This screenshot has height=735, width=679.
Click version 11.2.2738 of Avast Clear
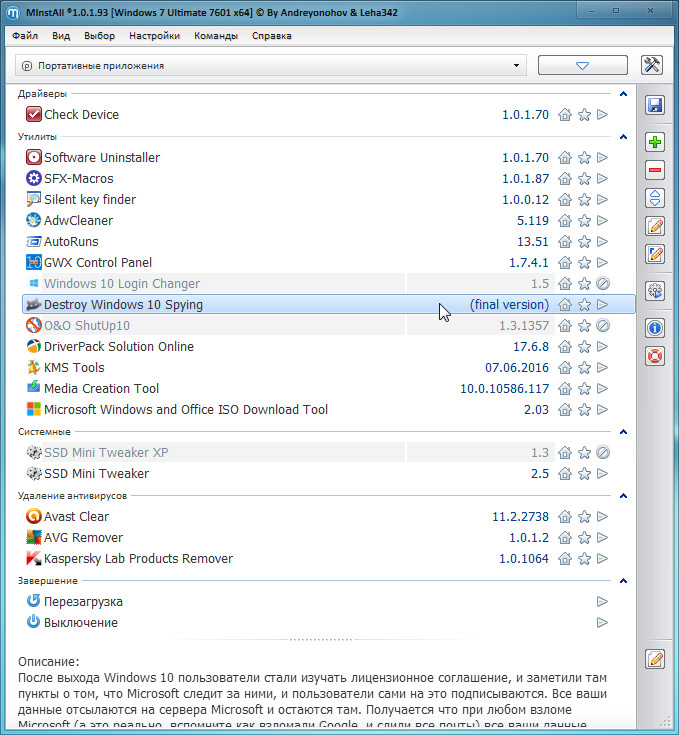pos(520,517)
